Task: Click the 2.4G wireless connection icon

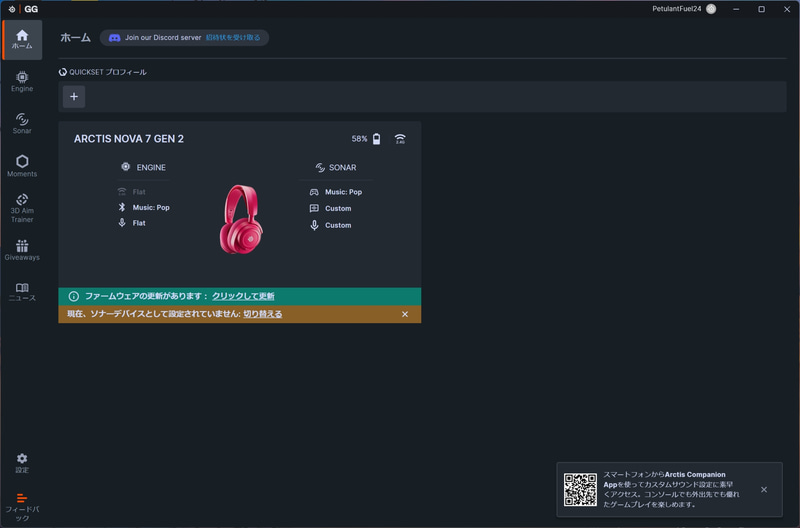Action: pos(401,139)
